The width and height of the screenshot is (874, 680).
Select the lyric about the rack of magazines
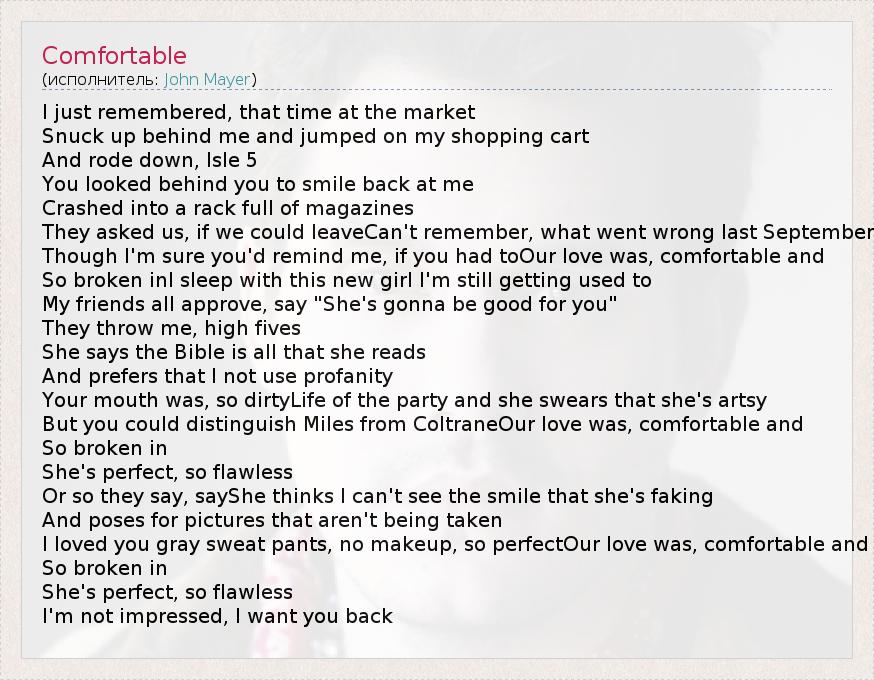point(228,208)
